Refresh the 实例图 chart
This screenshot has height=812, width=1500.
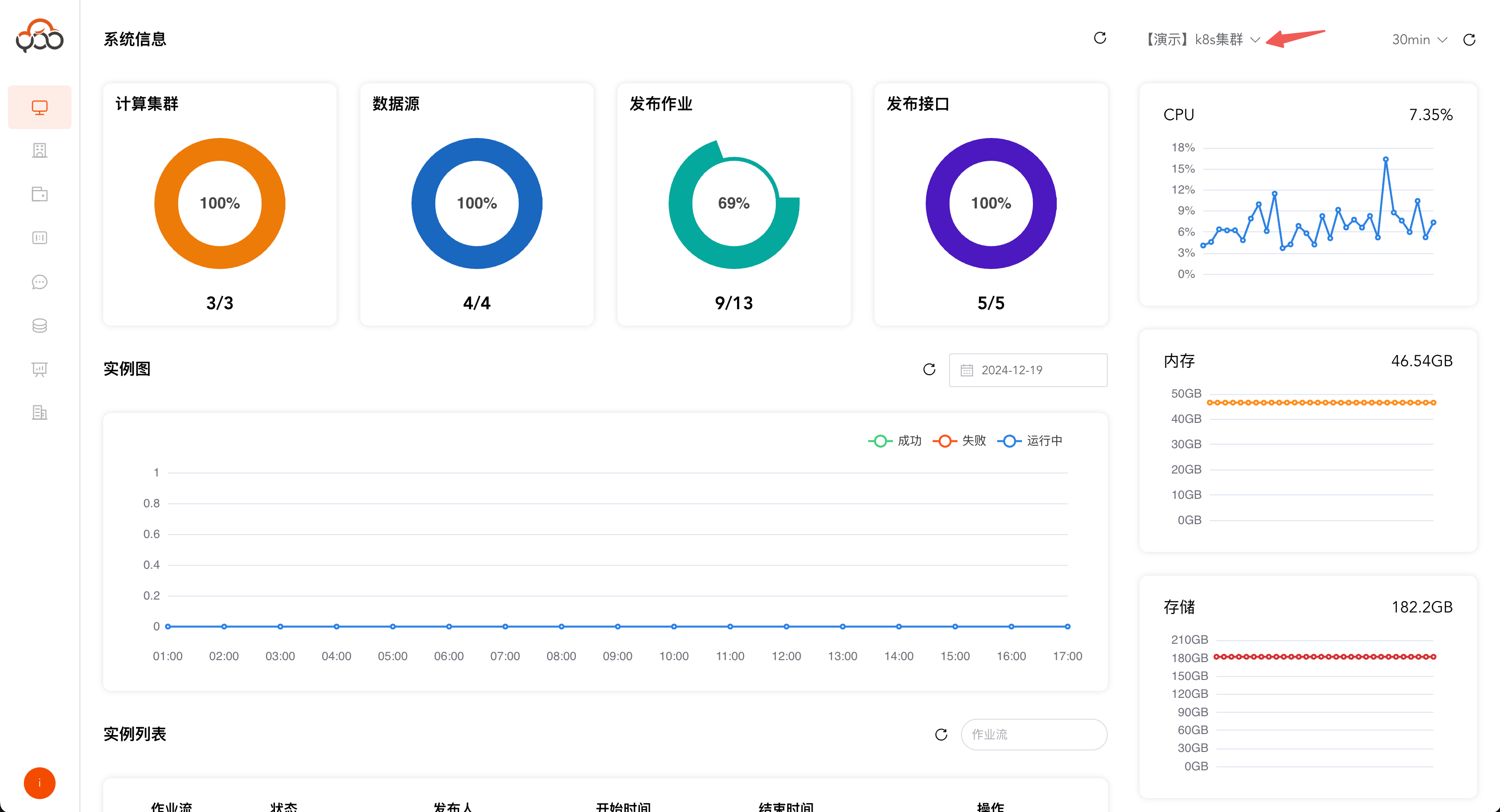click(929, 370)
